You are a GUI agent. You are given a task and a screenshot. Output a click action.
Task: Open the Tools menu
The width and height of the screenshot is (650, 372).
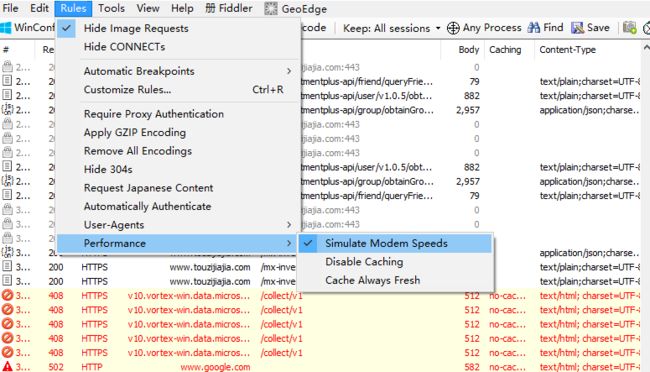[x=111, y=8]
